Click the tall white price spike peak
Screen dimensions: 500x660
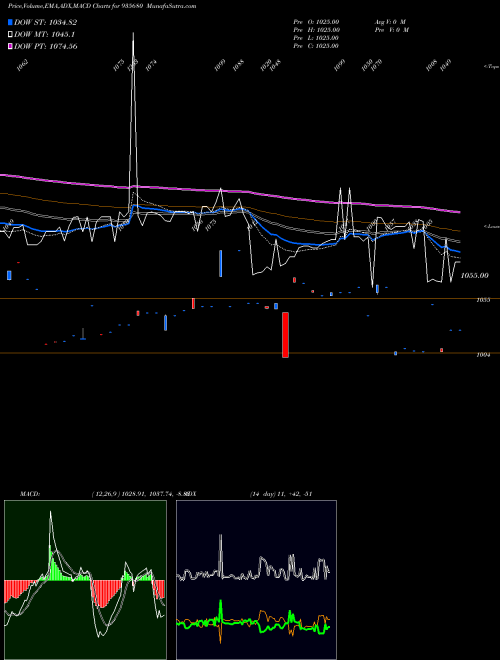click(x=133, y=34)
